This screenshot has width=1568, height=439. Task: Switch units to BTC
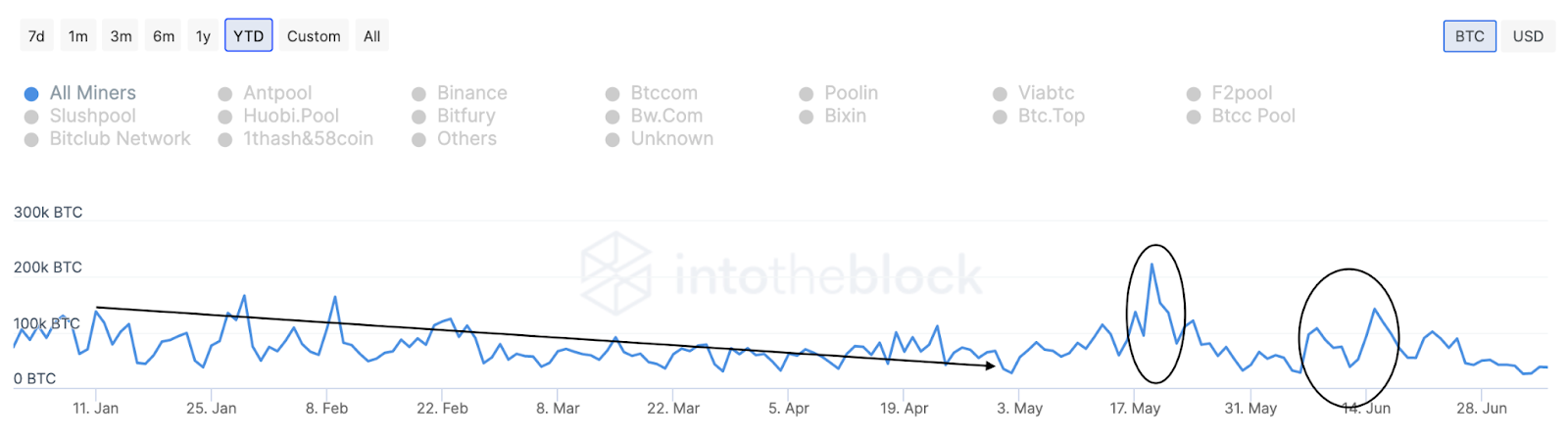tap(1469, 36)
